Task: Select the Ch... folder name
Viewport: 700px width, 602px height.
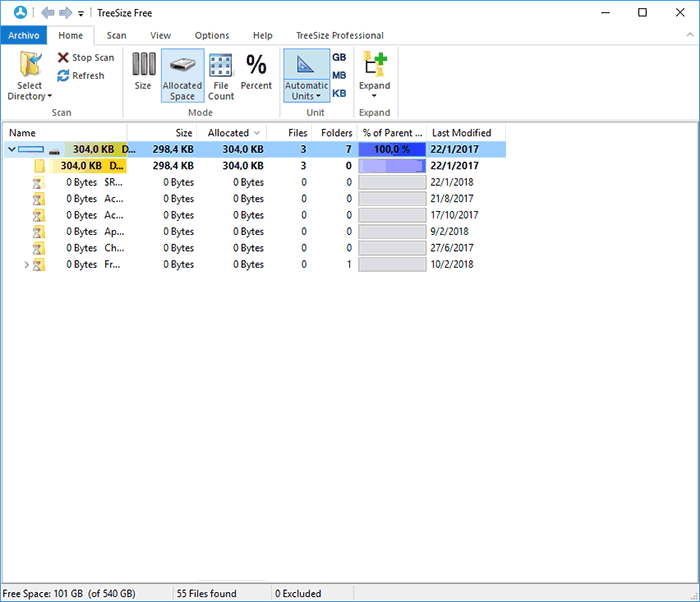Action: tap(114, 248)
